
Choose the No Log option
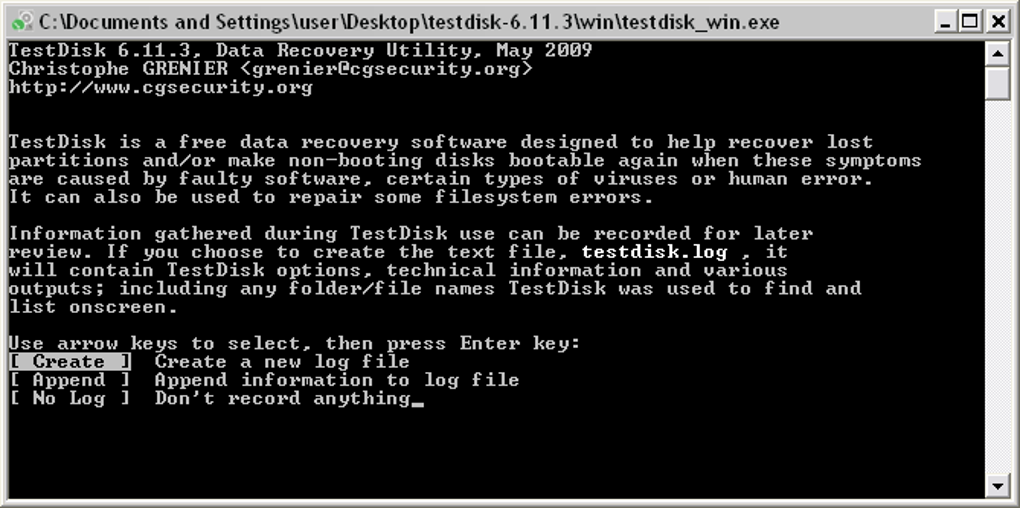tap(70, 398)
